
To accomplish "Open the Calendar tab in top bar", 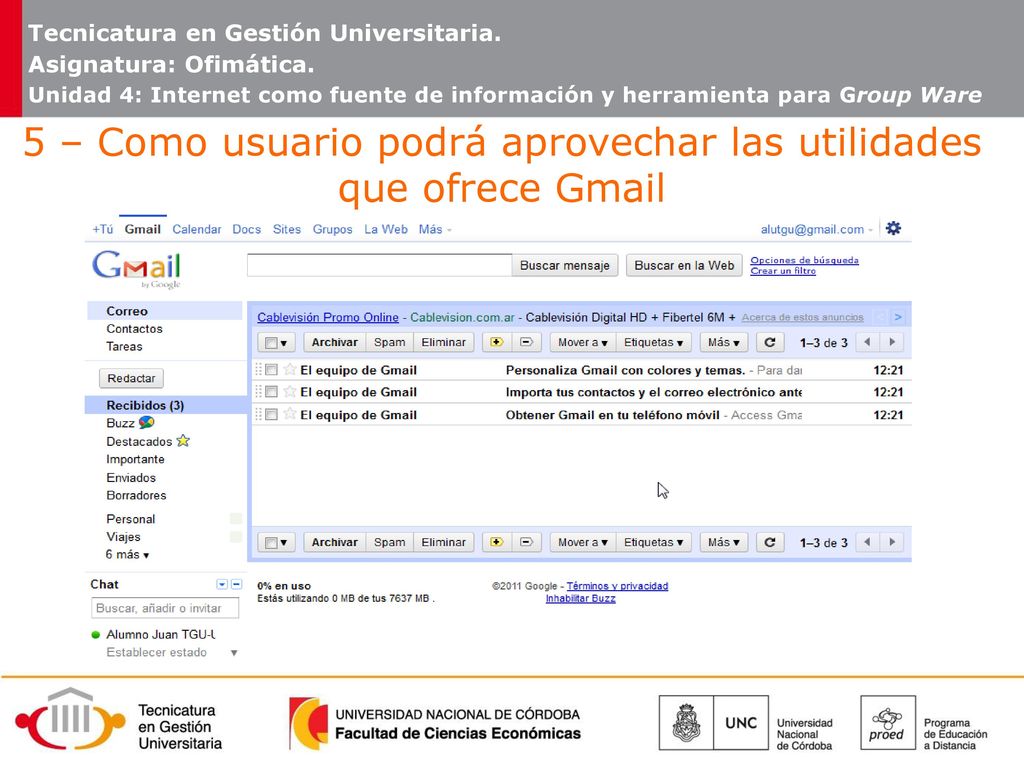I will 197,229.
